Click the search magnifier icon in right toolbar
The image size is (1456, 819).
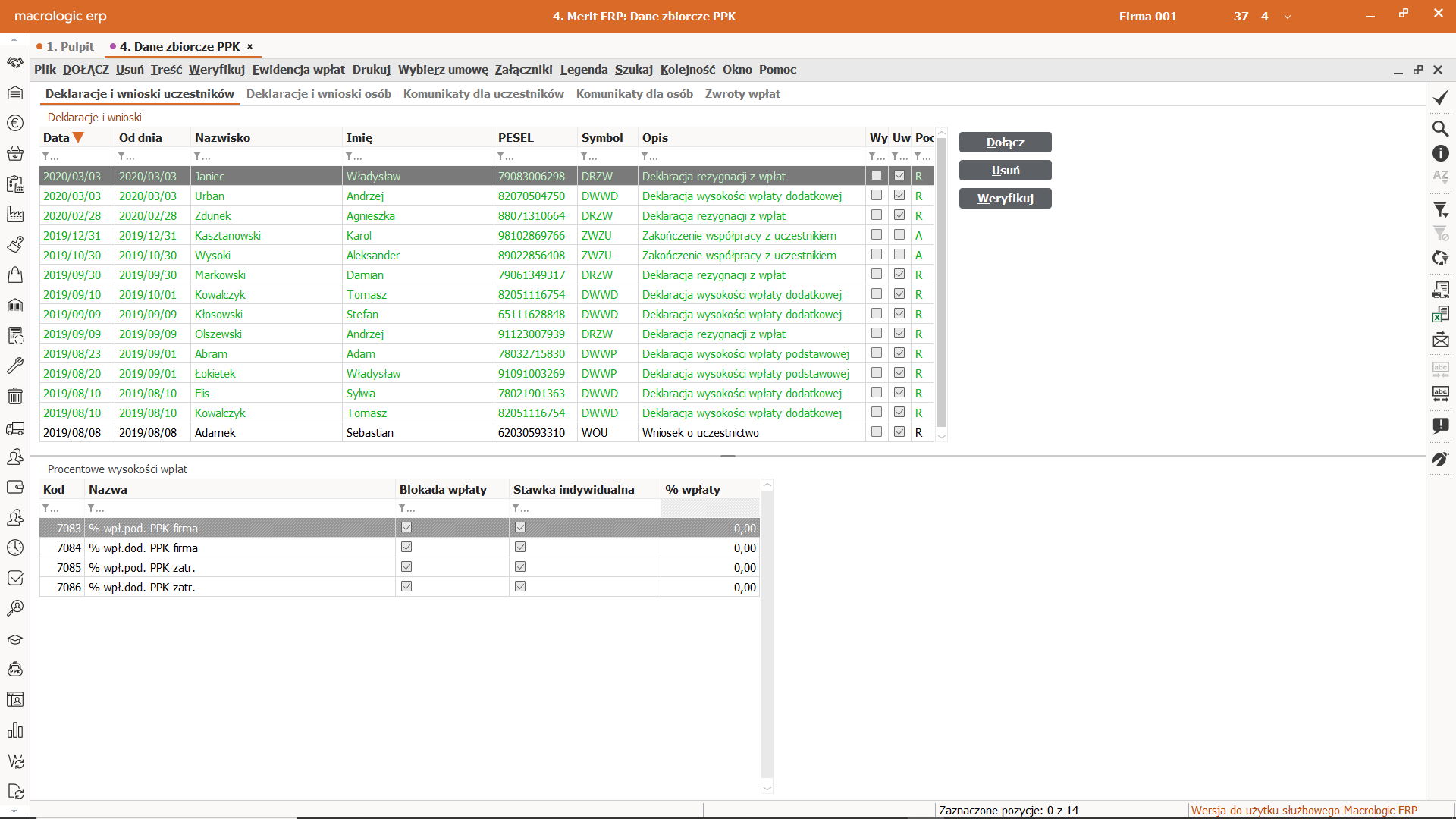click(1440, 128)
